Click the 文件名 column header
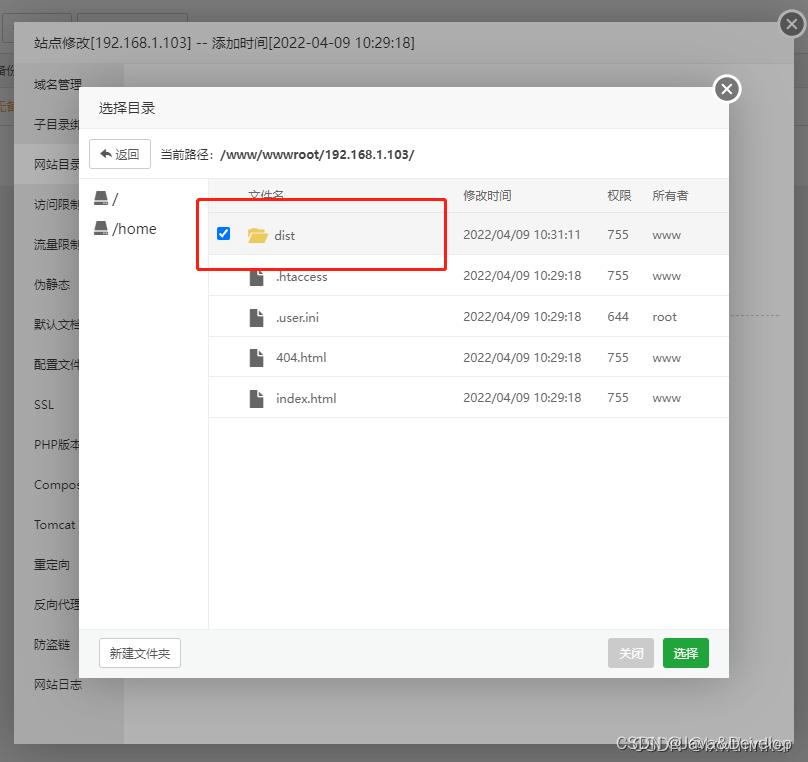The height and width of the screenshot is (762, 808). pyautogui.click(x=266, y=195)
